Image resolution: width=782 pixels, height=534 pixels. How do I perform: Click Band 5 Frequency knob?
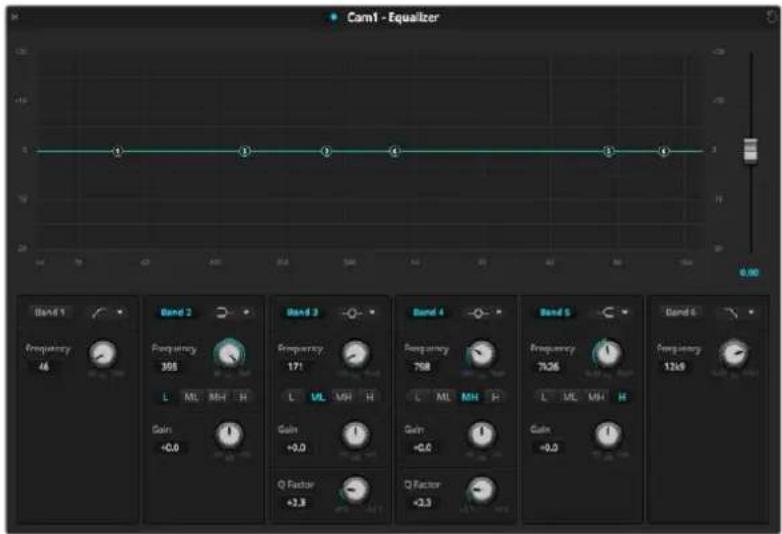pos(607,354)
